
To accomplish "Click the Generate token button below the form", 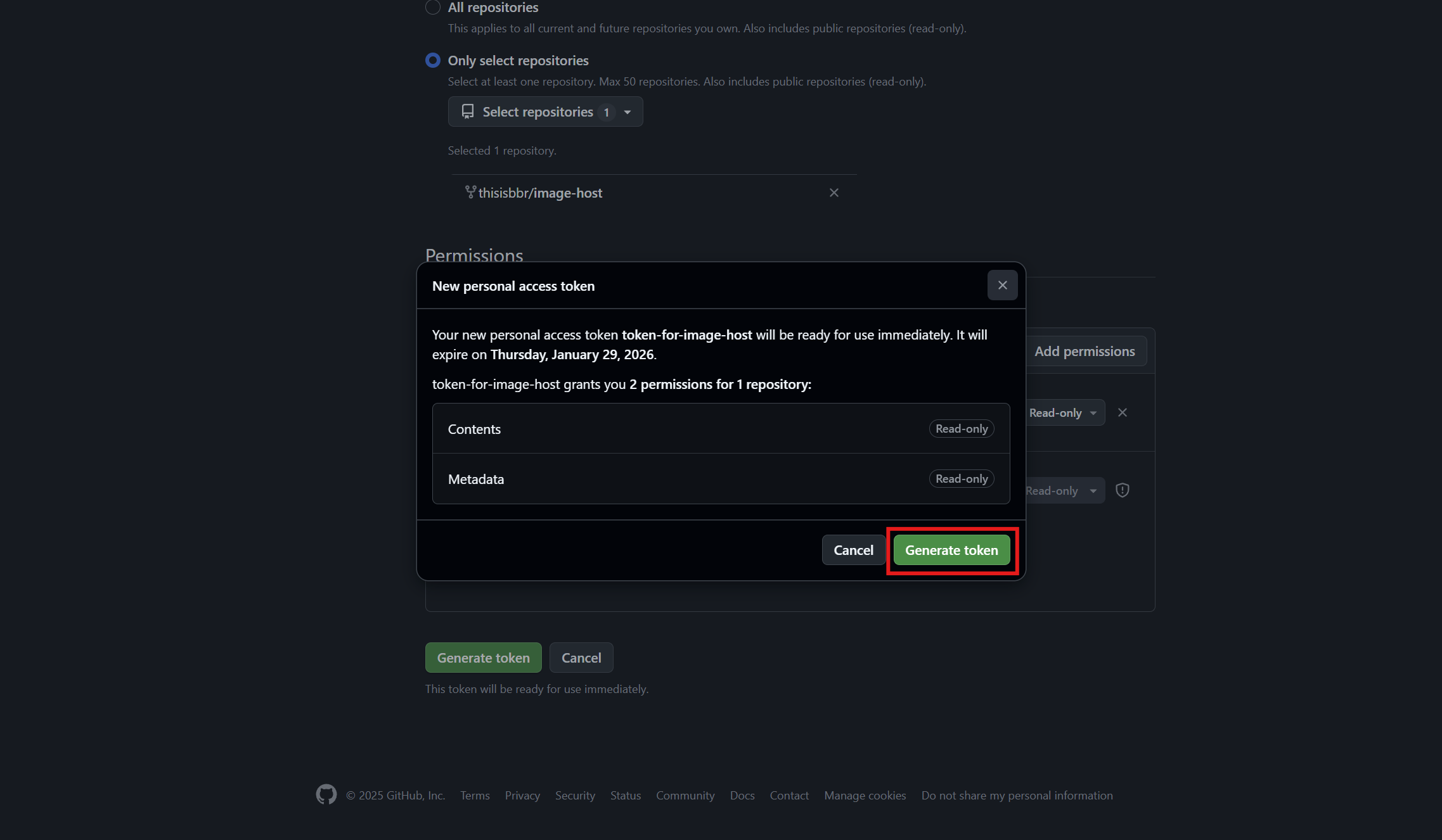I will (x=483, y=657).
